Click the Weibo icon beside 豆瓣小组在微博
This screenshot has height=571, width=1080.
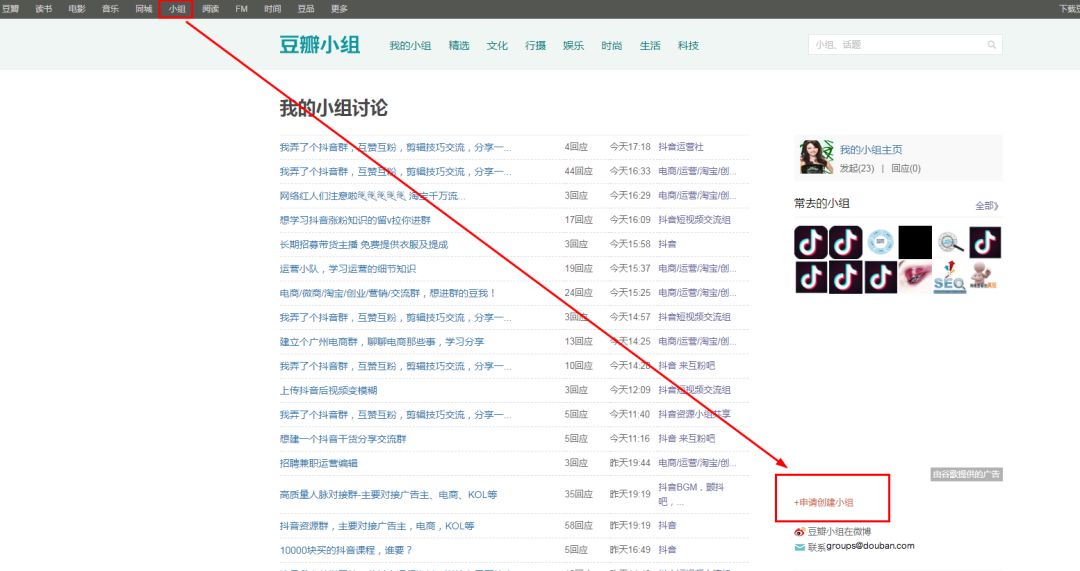800,532
